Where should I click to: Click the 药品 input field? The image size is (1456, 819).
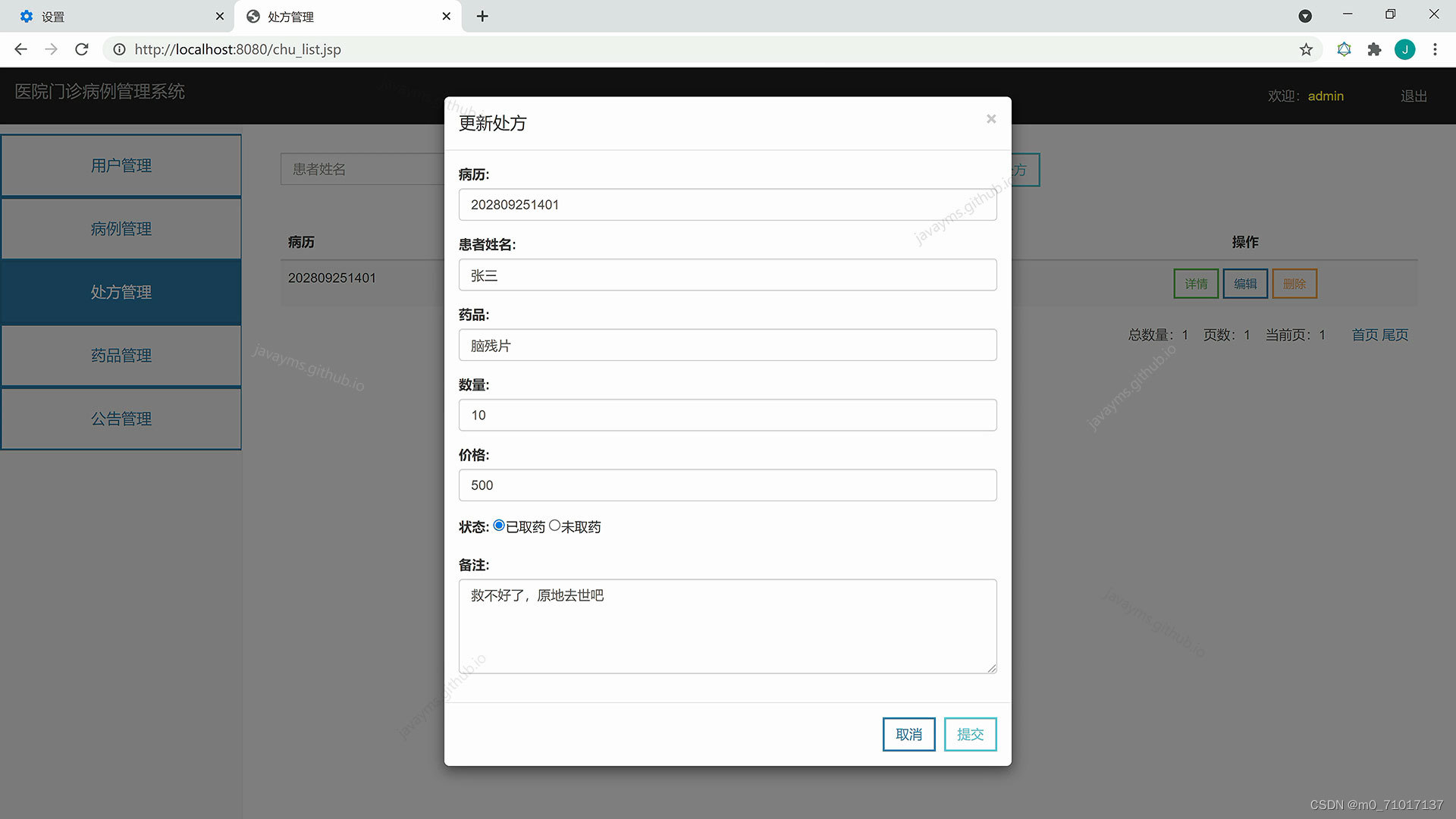(x=727, y=345)
